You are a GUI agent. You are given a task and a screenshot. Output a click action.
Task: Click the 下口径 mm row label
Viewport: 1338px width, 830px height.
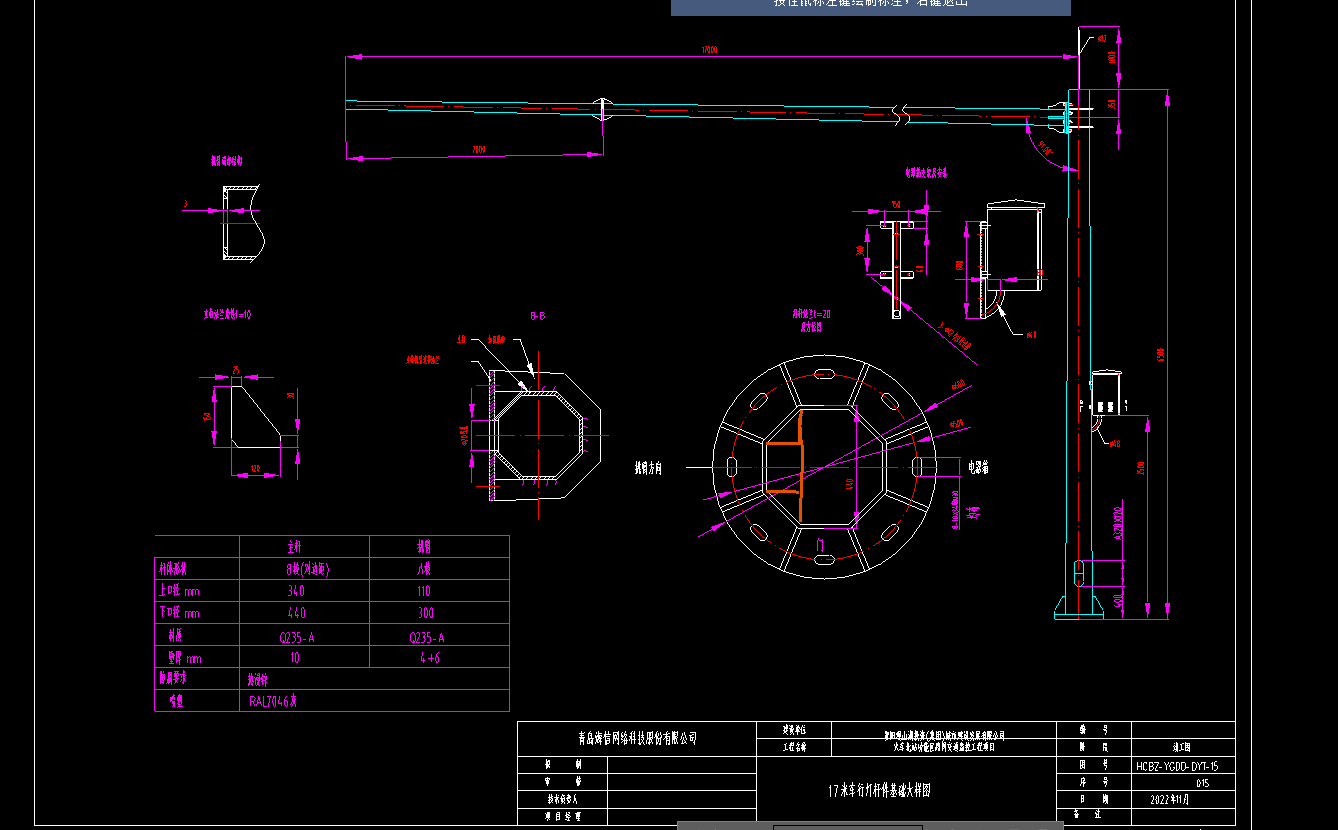[x=180, y=613]
